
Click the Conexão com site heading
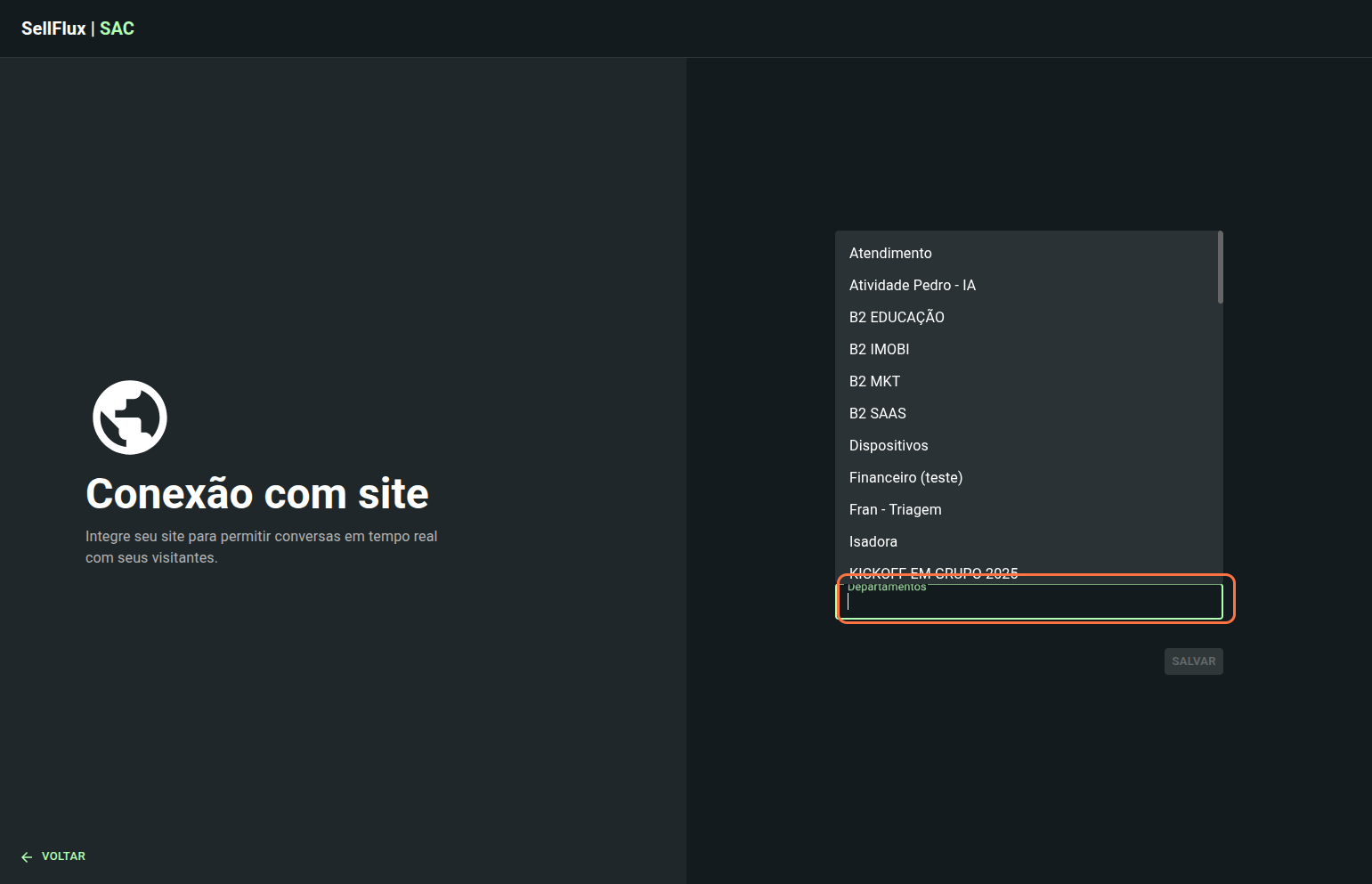(257, 494)
